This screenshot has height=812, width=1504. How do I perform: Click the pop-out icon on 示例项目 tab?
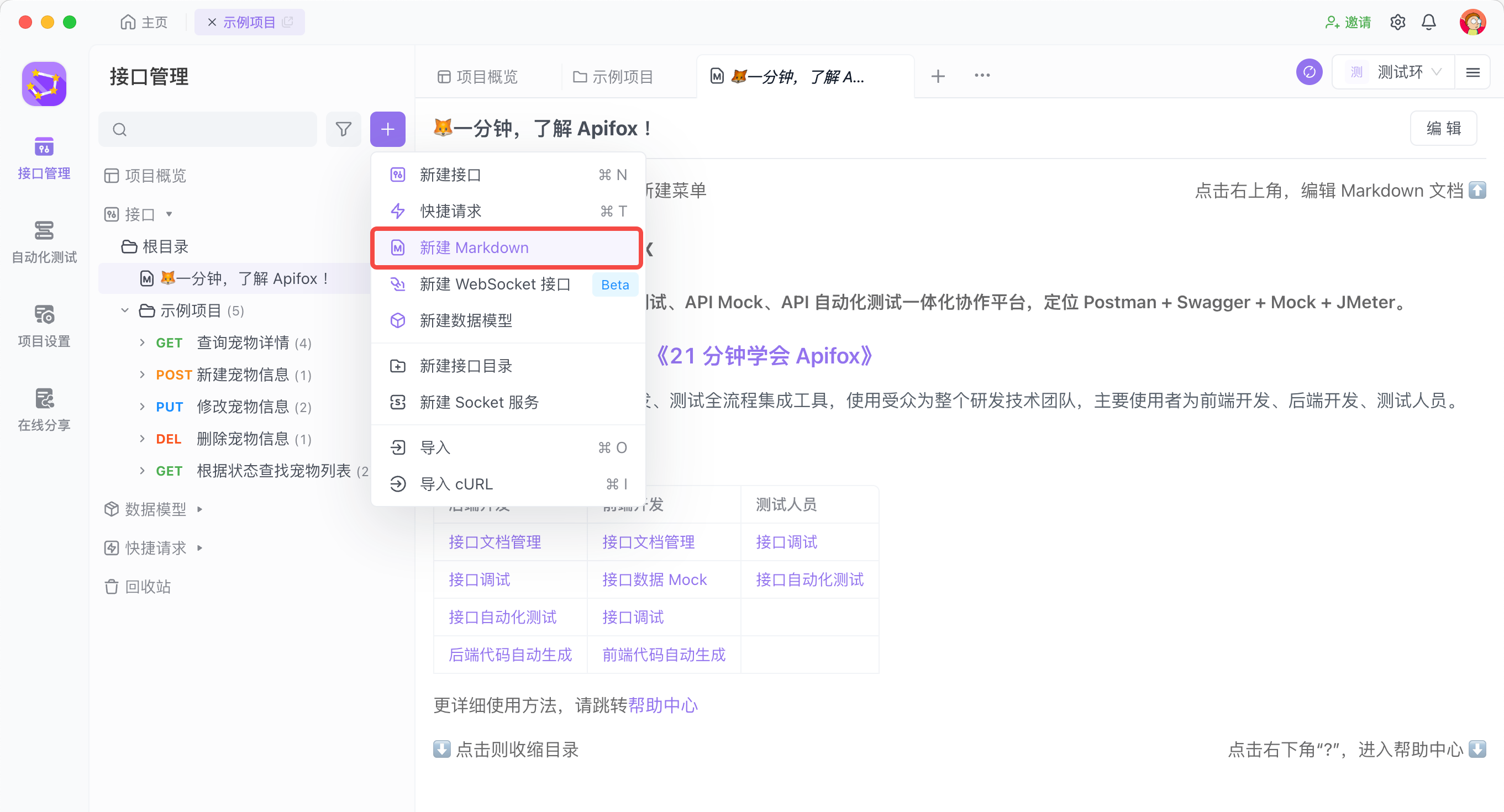(287, 22)
